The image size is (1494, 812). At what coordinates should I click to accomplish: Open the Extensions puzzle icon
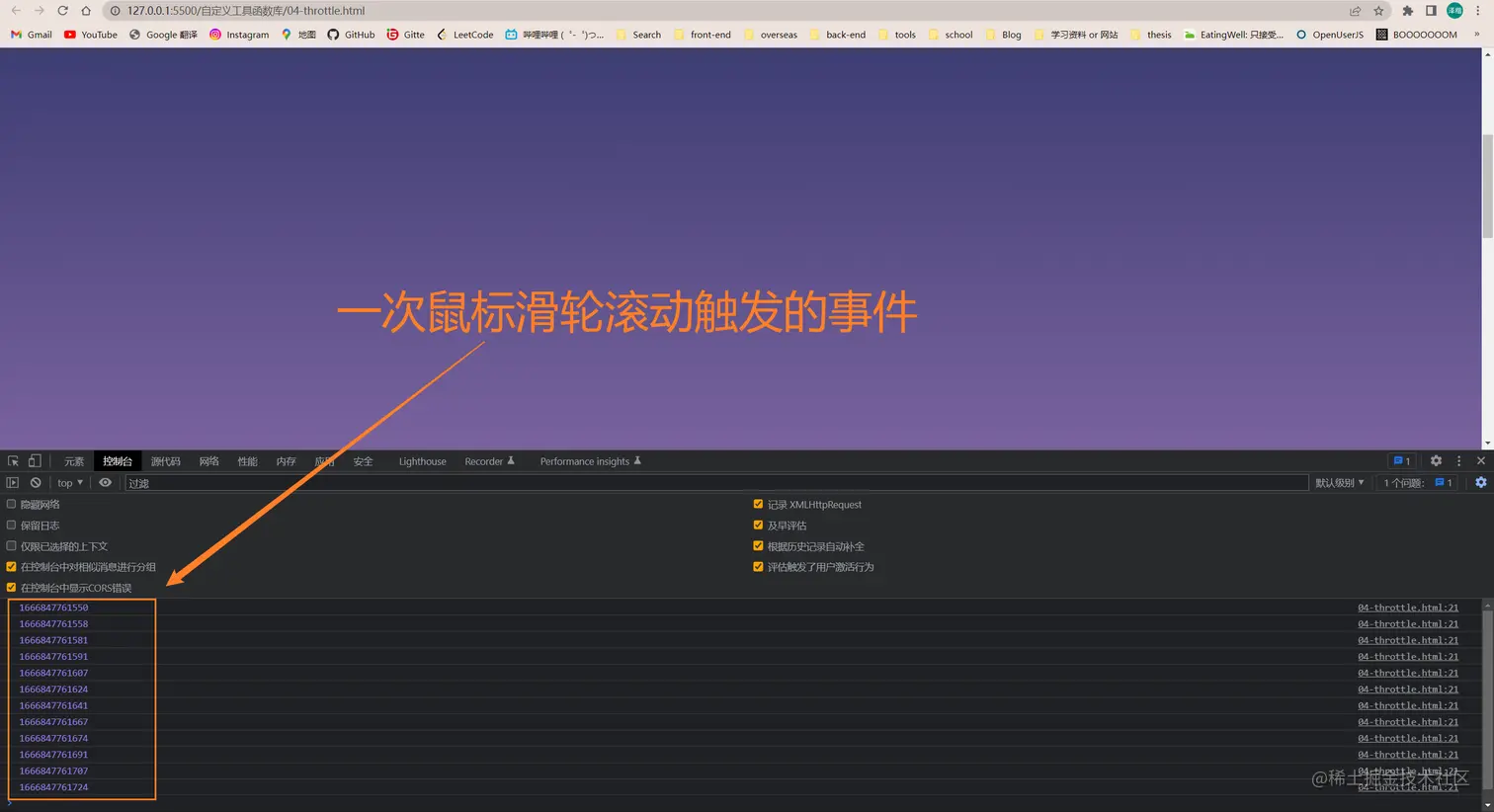pos(1408,11)
